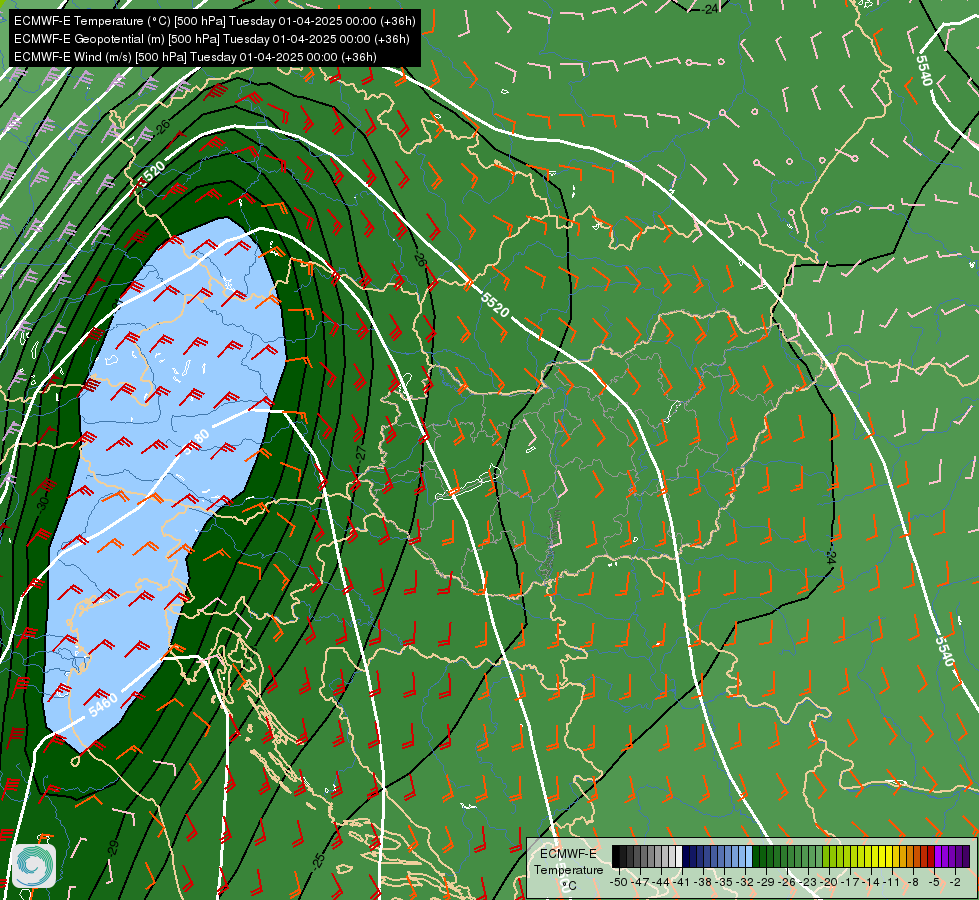The image size is (979, 900).
Task: Click the 5540 contour label on the lower right side
Action: pyautogui.click(x=945, y=651)
